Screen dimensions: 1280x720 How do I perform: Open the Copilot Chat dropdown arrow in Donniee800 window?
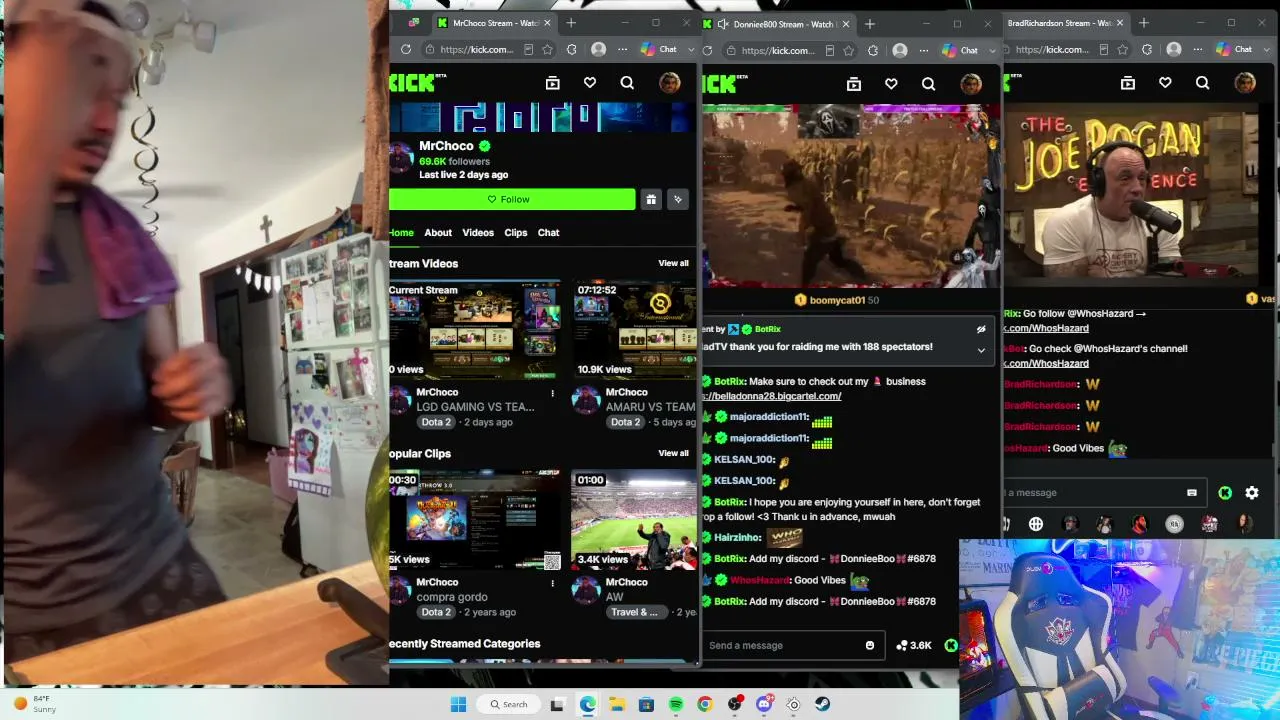[991, 50]
